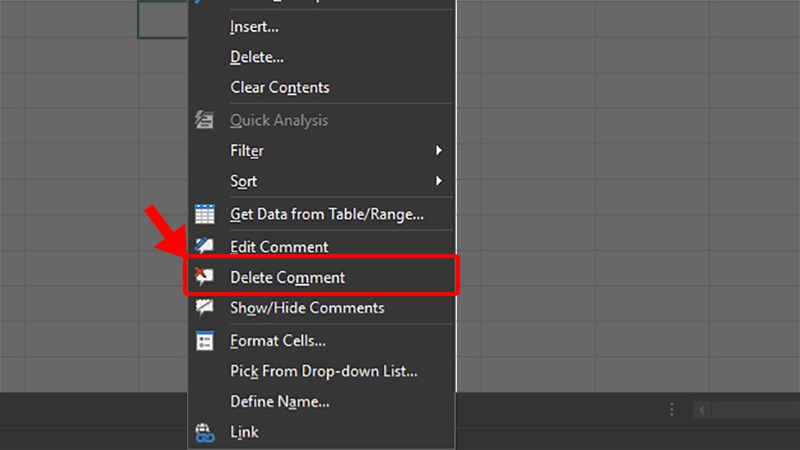Click the Edit Comment icon
Image resolution: width=800 pixels, height=450 pixels.
204,246
